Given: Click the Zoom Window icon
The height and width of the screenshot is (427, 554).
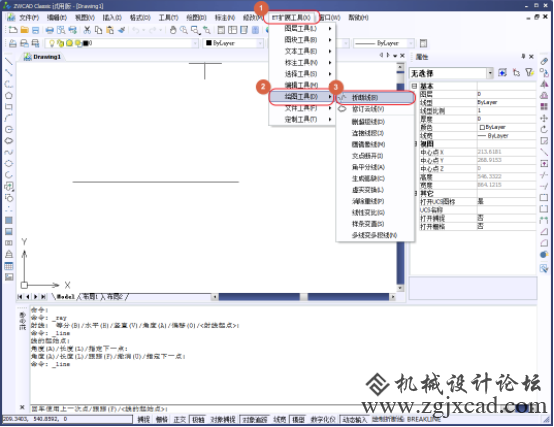Looking at the screenshot, I should tap(195, 30).
